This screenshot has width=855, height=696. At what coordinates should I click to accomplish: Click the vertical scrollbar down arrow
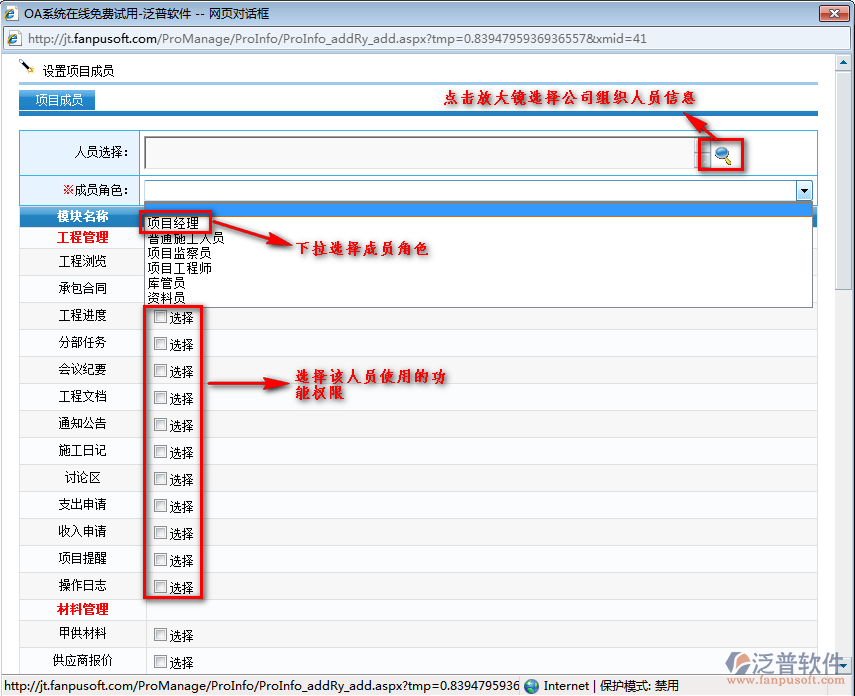pos(845,664)
